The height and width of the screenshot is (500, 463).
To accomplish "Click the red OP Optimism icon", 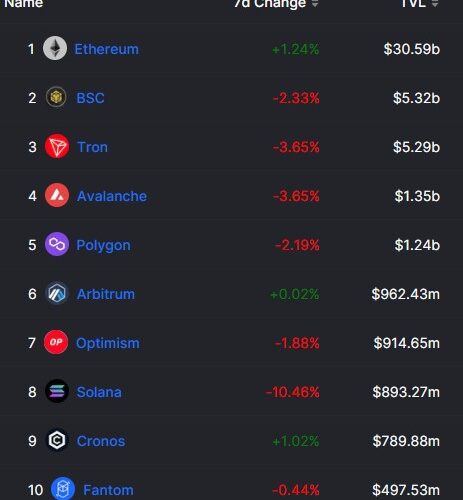I will point(56,342).
